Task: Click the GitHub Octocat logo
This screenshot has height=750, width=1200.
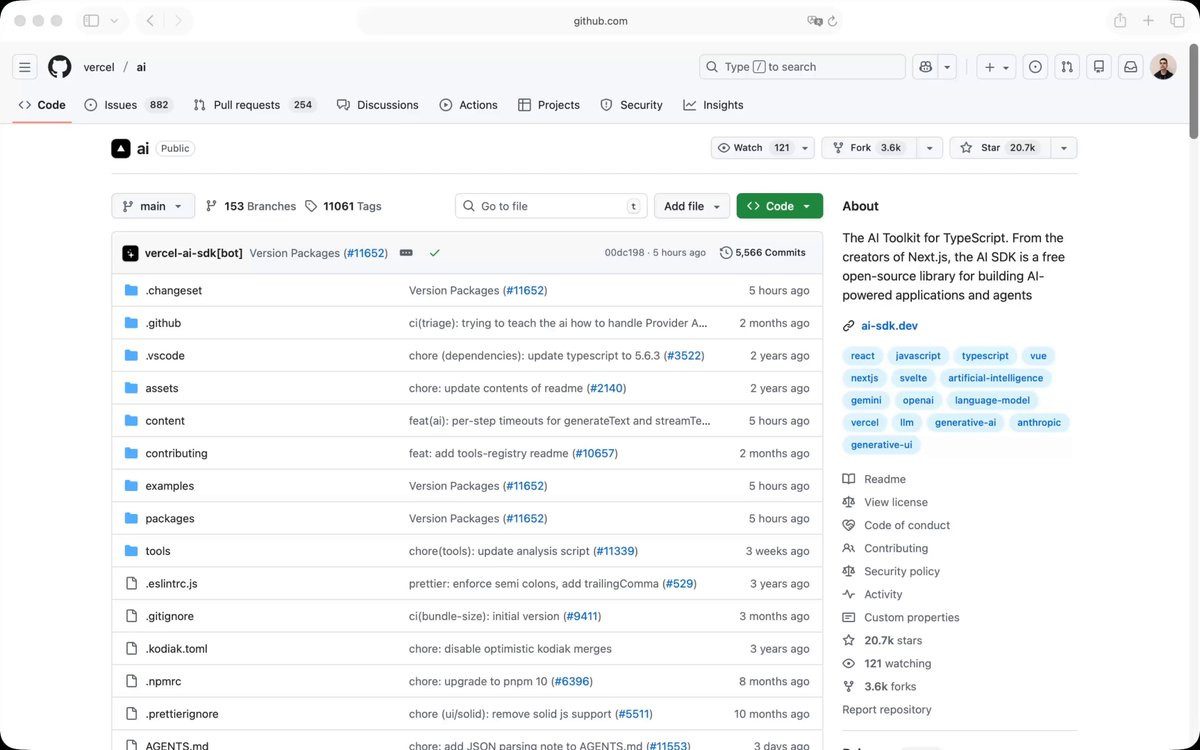Action: click(x=60, y=67)
